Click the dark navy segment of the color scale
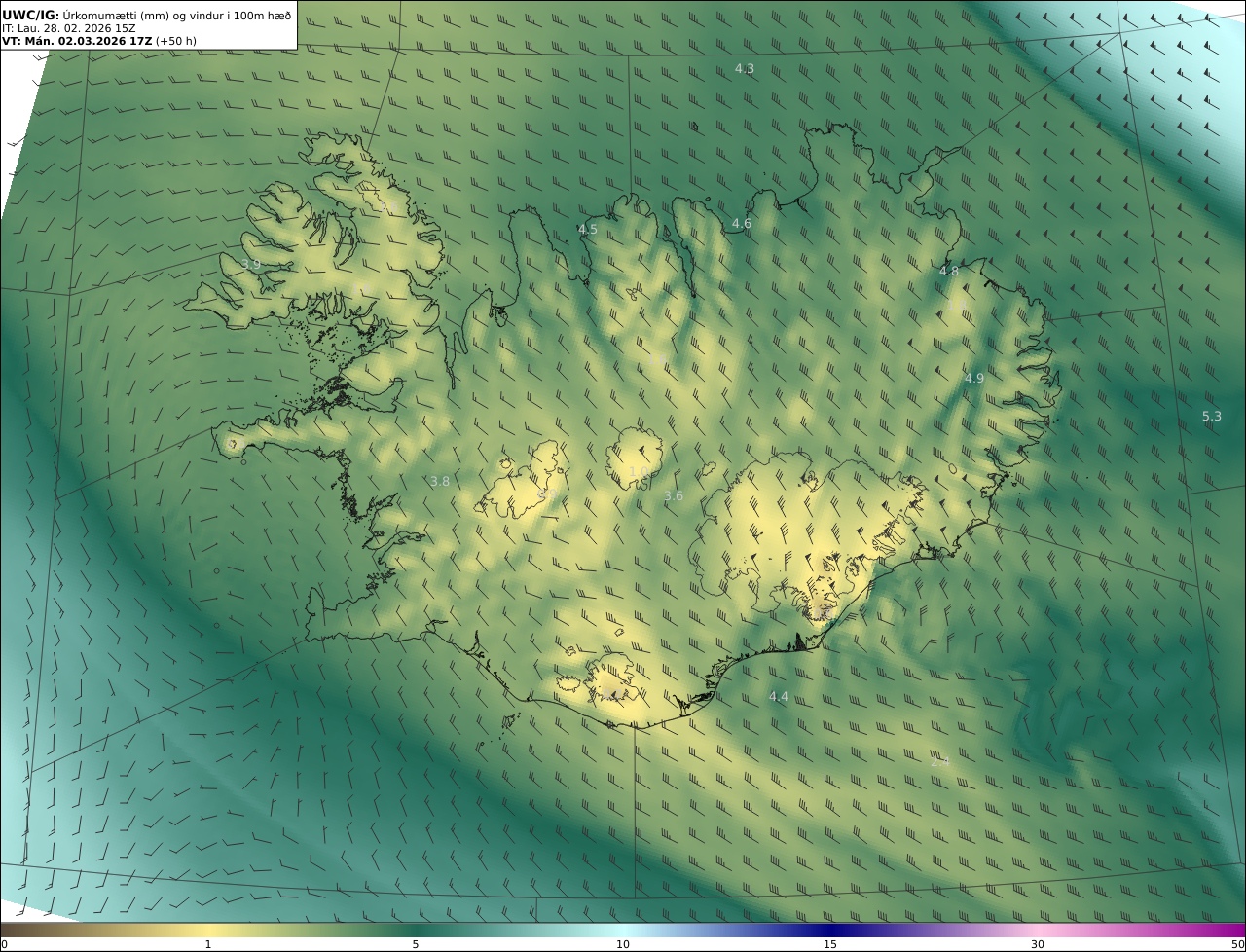Screen dimensions: 1246x952 tap(830, 930)
